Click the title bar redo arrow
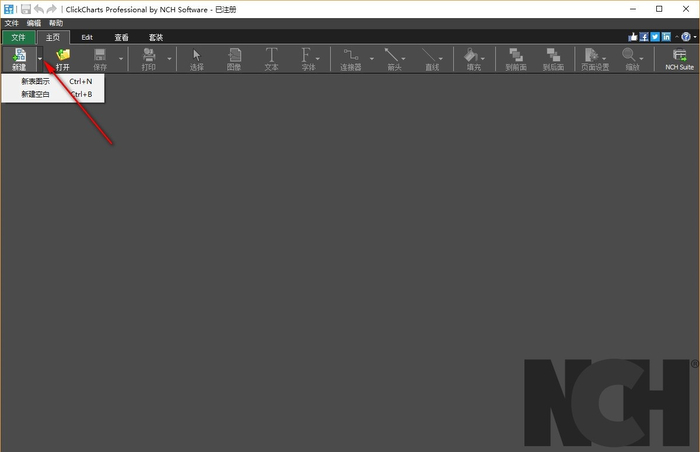Viewport: 700px width, 452px height. click(51, 9)
